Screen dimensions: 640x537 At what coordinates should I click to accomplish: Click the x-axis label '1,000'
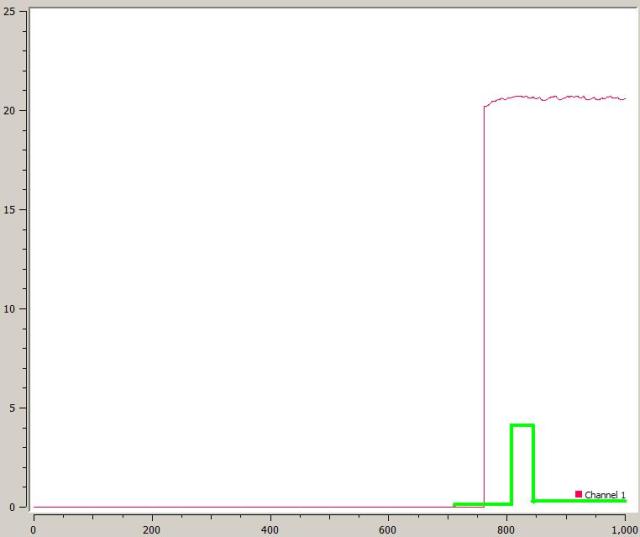point(625,530)
